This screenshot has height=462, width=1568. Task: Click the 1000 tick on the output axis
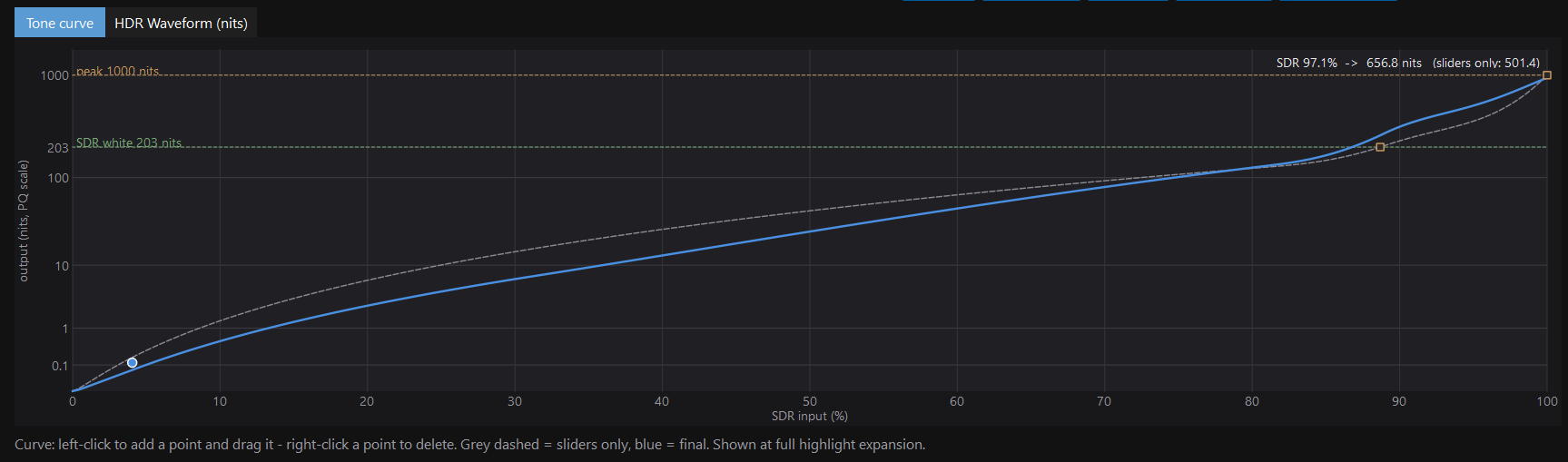tap(54, 75)
